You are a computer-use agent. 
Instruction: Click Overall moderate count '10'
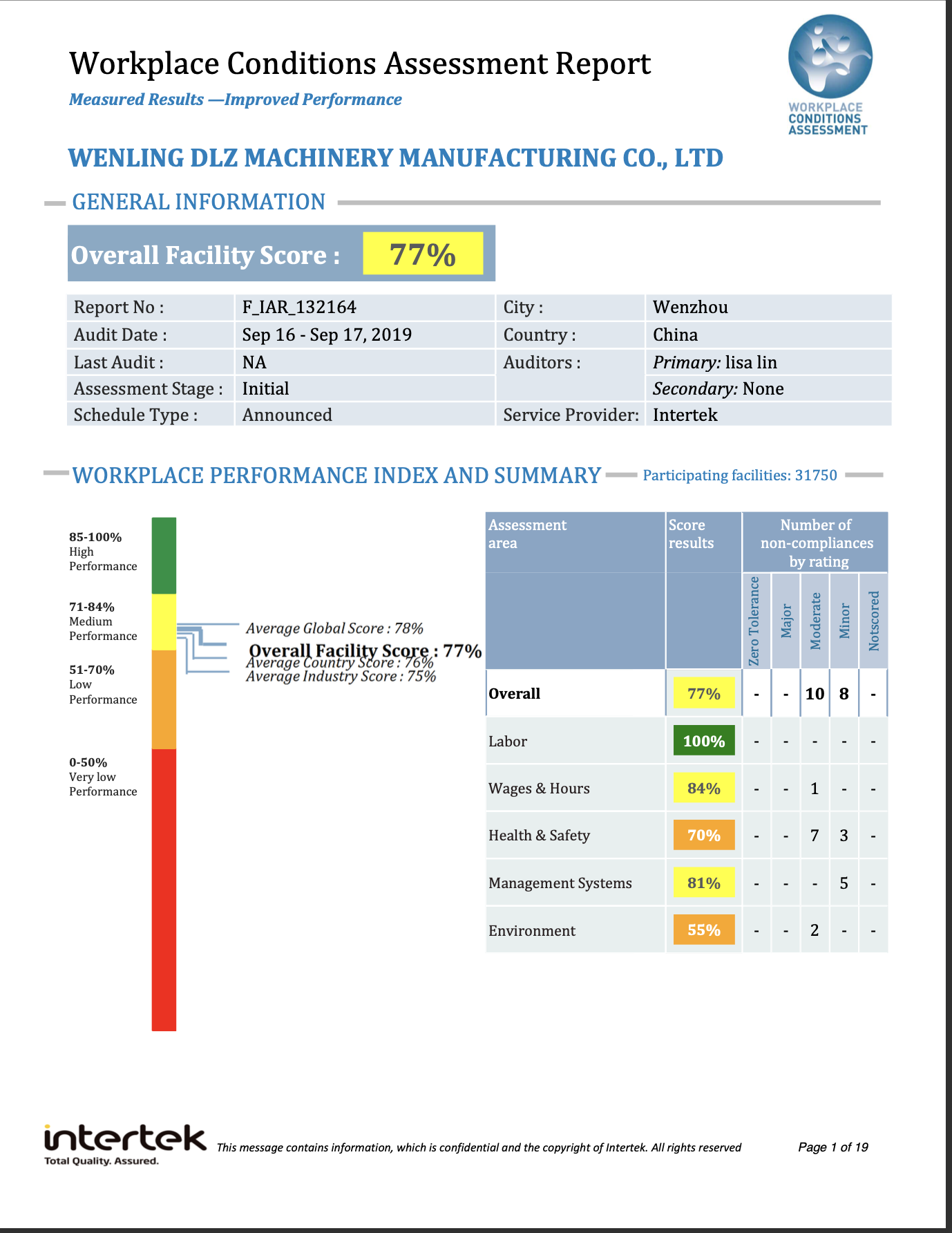point(815,693)
